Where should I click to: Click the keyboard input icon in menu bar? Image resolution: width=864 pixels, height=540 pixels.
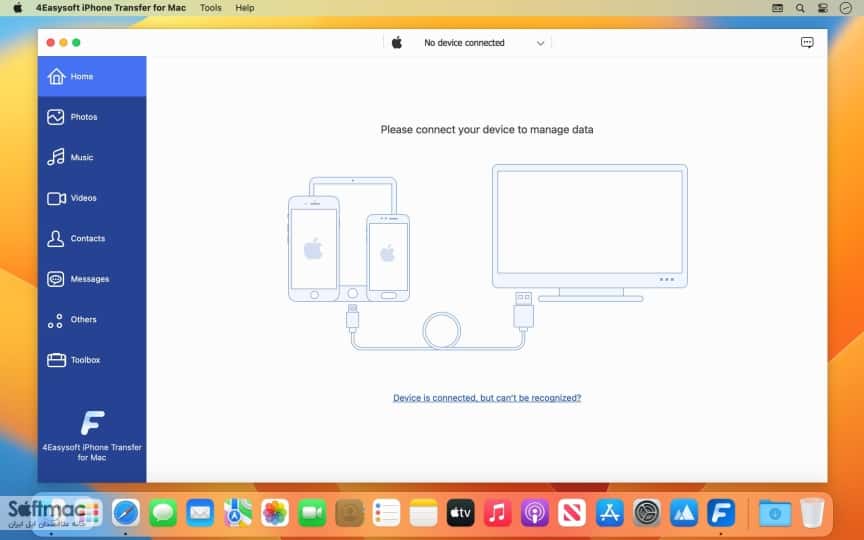coord(777,8)
